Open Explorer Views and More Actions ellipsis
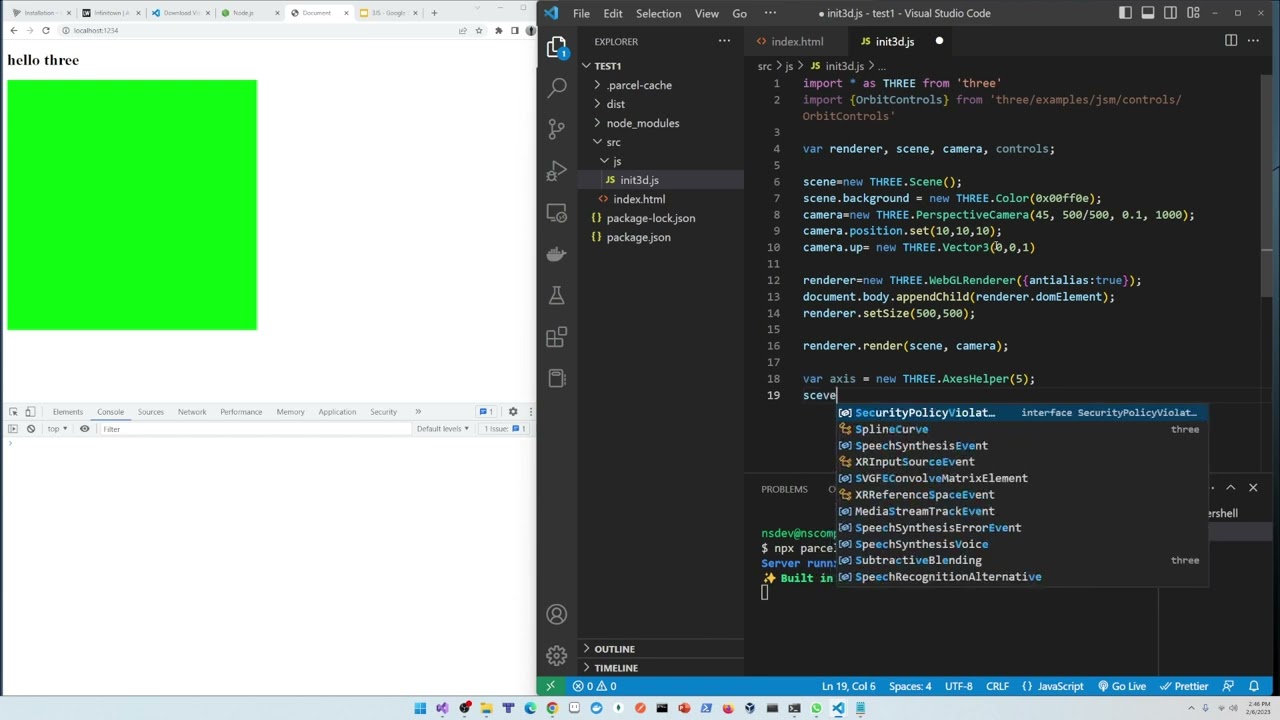The width and height of the screenshot is (1280, 720). pos(724,41)
